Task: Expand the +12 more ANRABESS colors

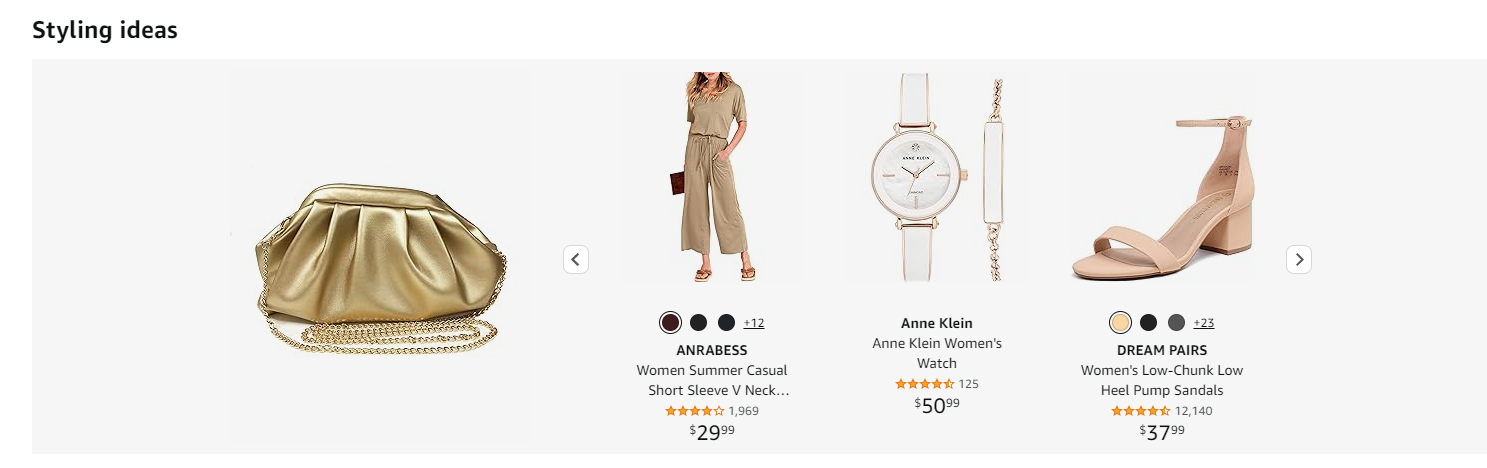Action: coord(754,323)
